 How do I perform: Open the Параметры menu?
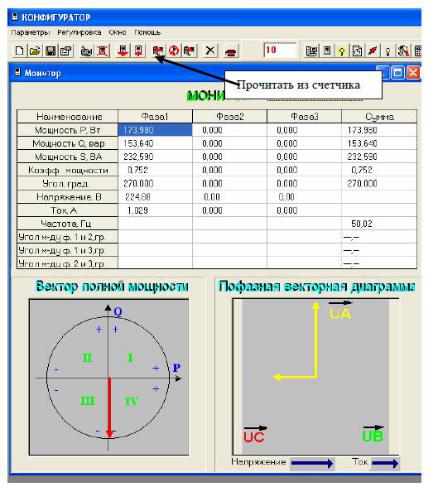click(x=30, y=33)
